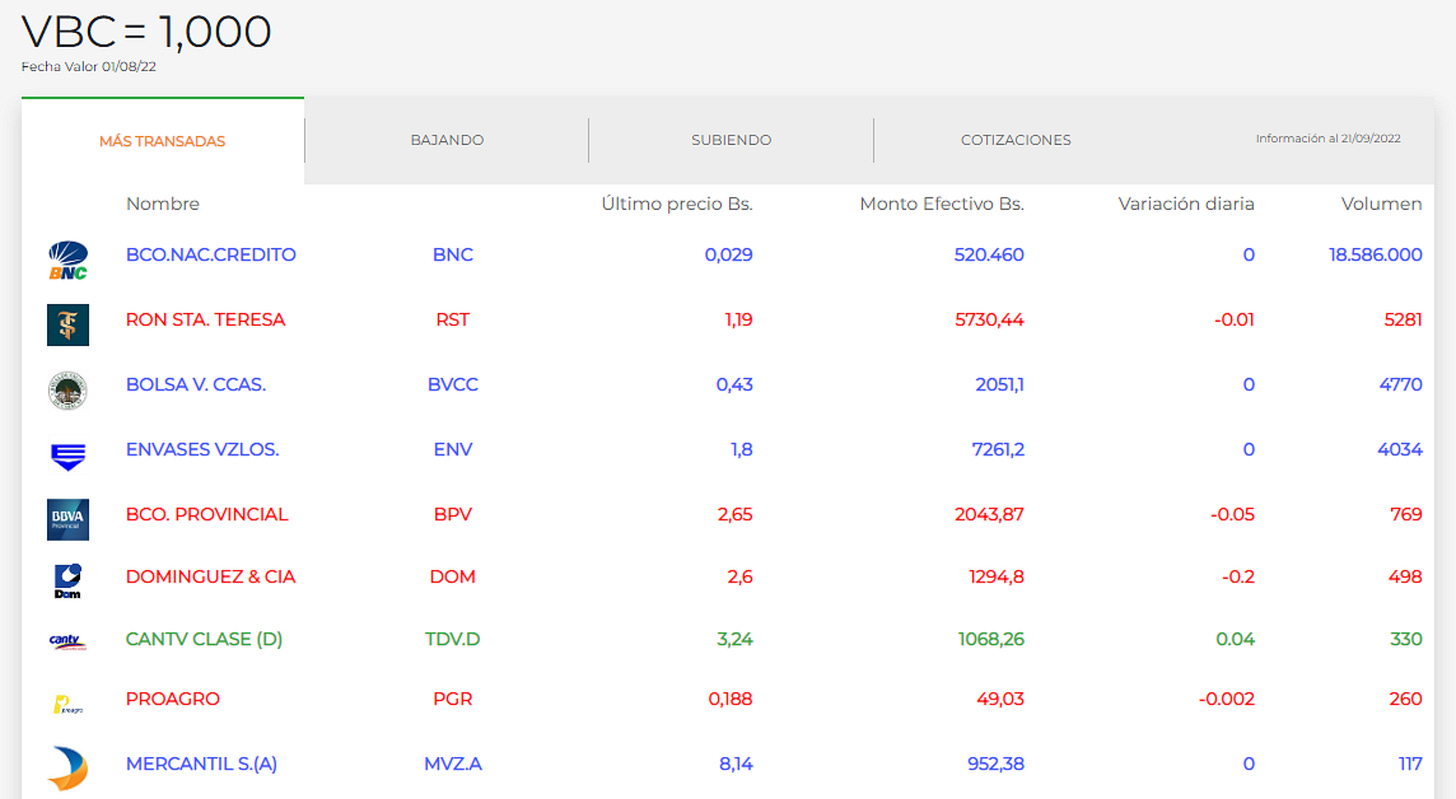This screenshot has width=1456, height=799.
Task: Click the BPV ticker symbol
Action: point(453,515)
